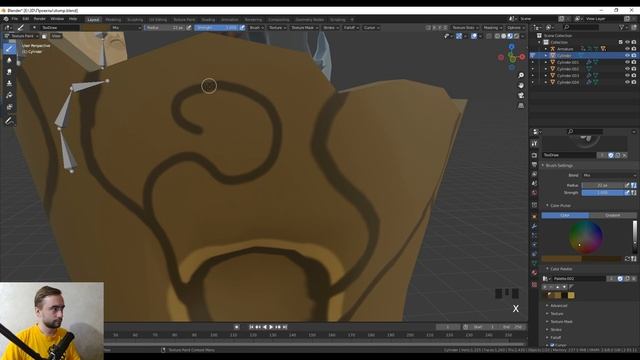The image size is (640, 360).
Task: Select the Soften tool in the toolbar
Action: tap(9, 60)
